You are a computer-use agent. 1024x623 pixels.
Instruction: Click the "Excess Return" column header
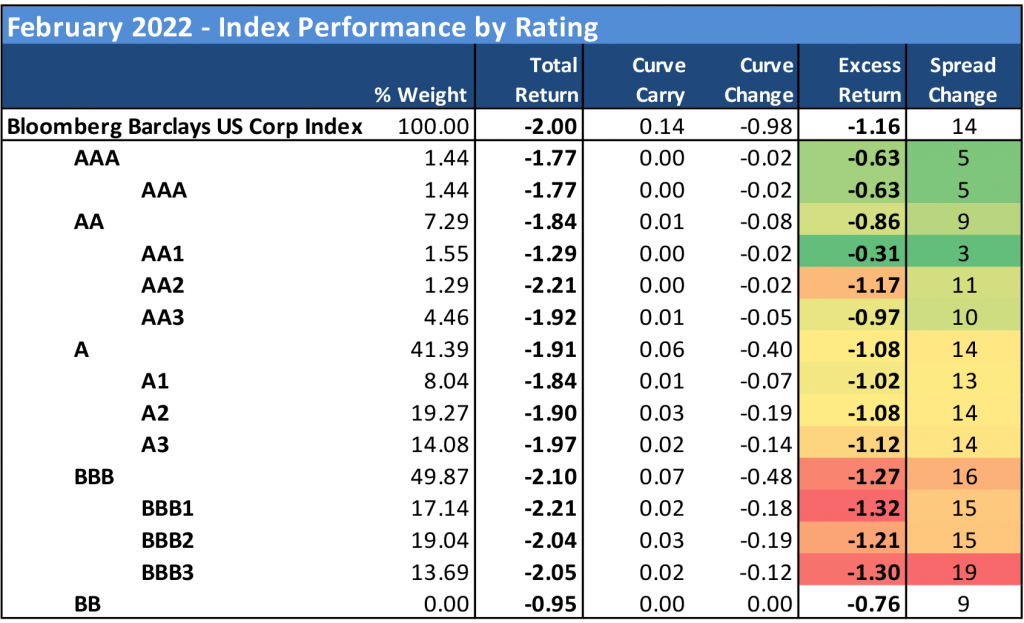click(x=869, y=80)
